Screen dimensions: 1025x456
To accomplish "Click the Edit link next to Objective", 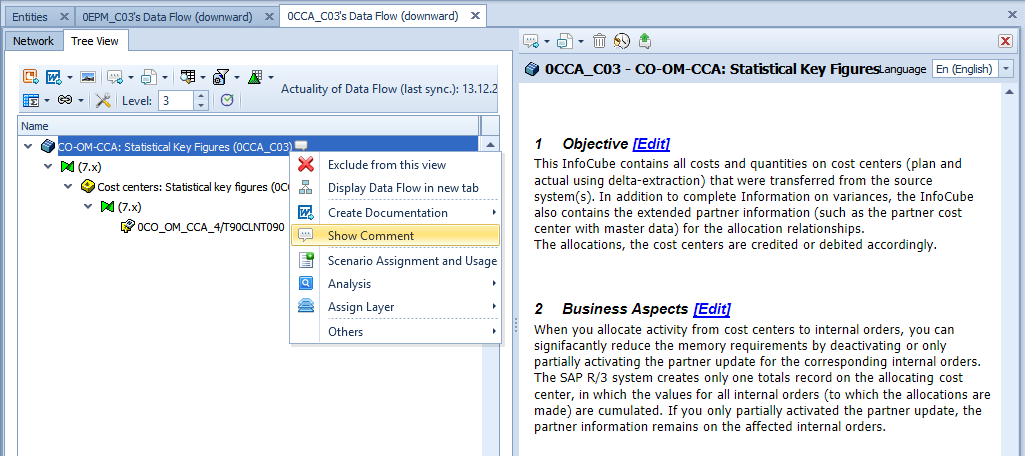I will [x=651, y=143].
